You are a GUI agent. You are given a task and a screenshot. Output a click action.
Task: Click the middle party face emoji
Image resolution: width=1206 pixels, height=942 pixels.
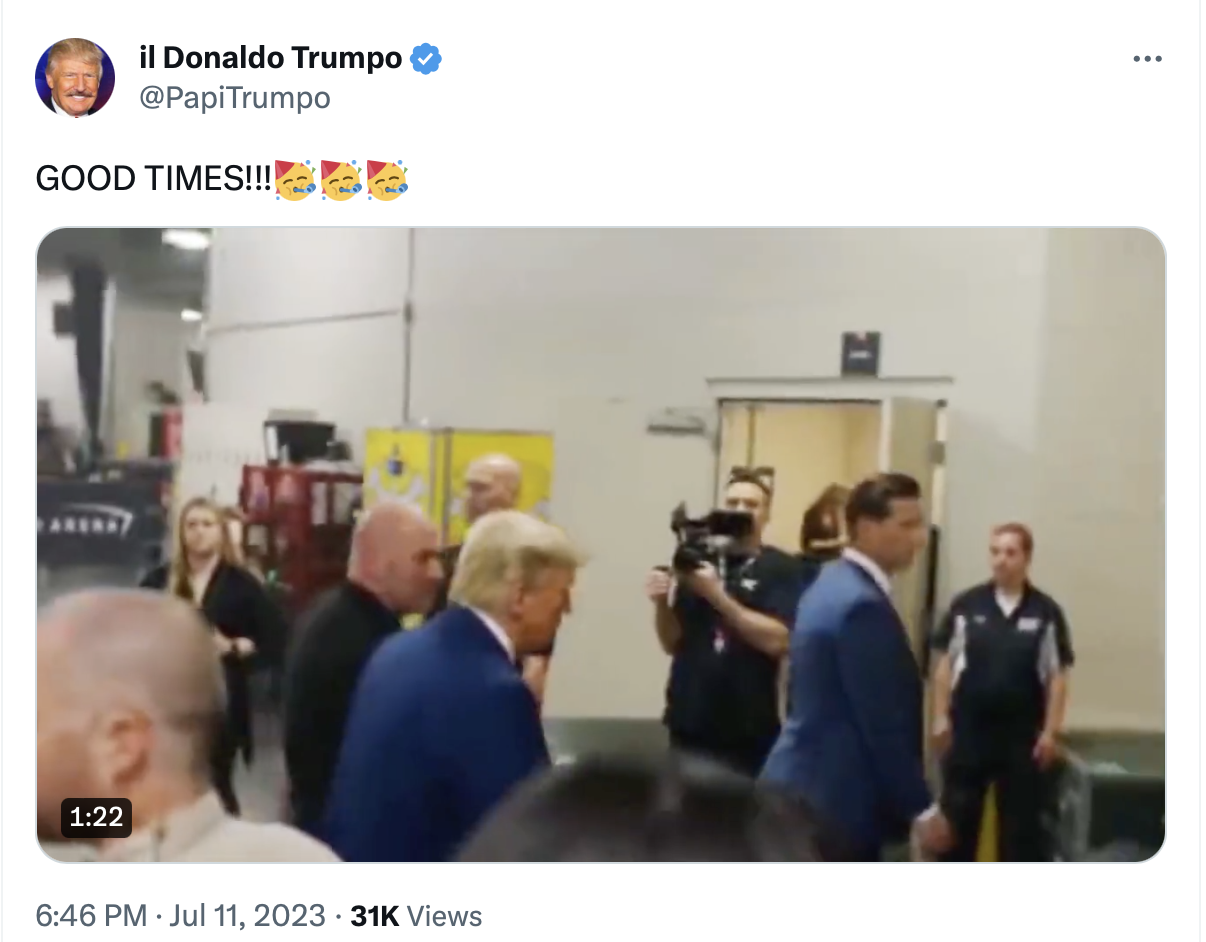[340, 179]
